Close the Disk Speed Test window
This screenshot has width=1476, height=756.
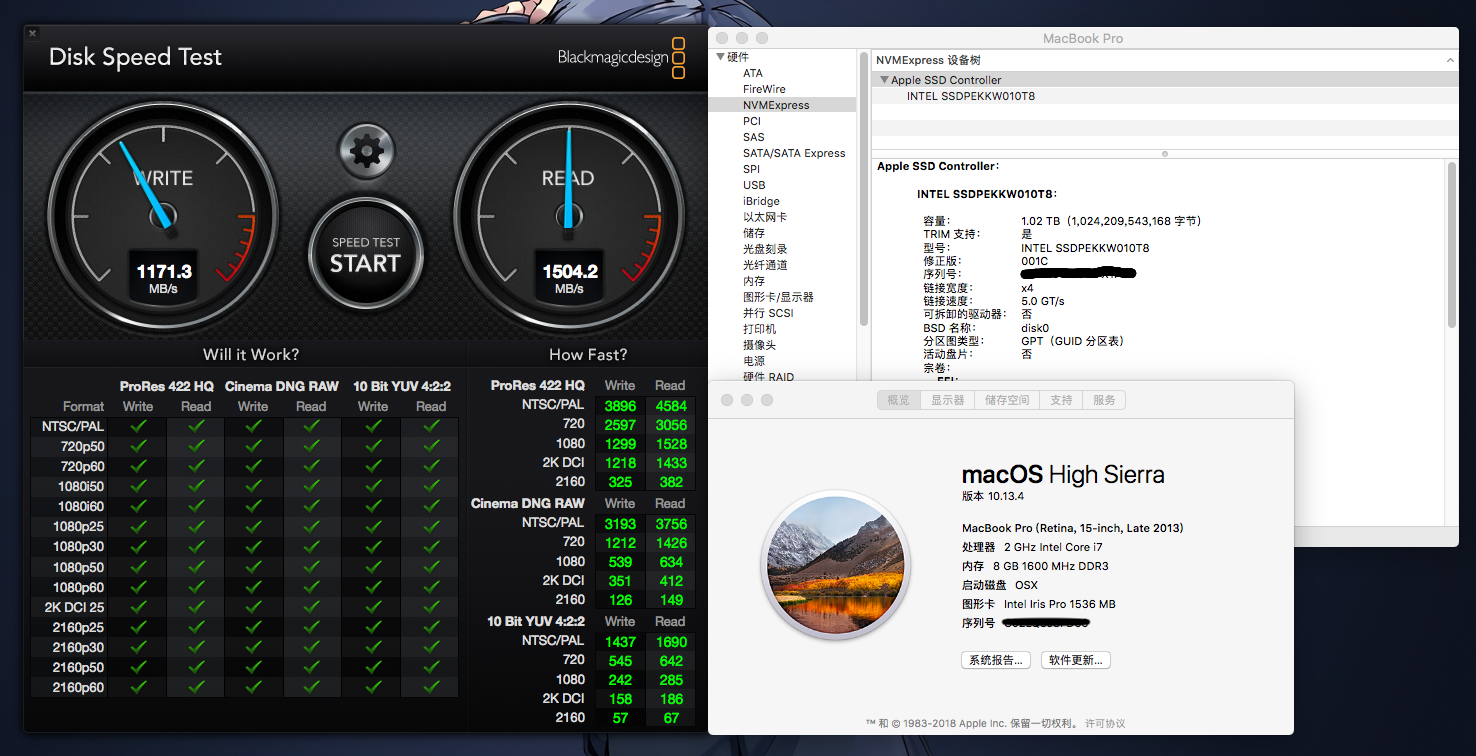point(33,33)
